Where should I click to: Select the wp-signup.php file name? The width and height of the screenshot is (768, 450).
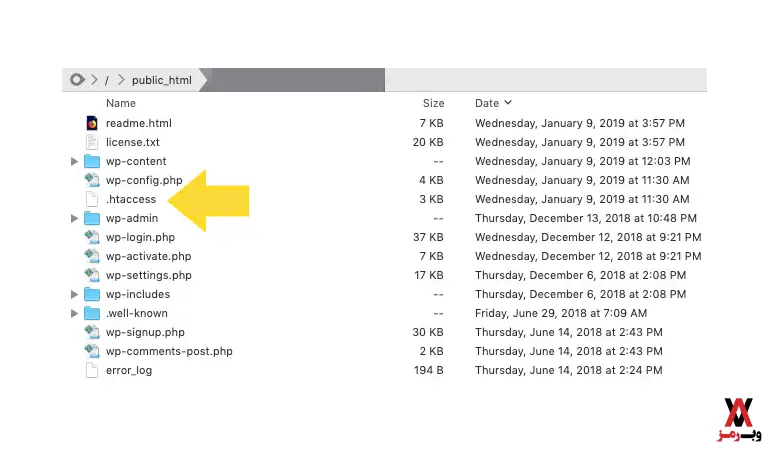145,332
